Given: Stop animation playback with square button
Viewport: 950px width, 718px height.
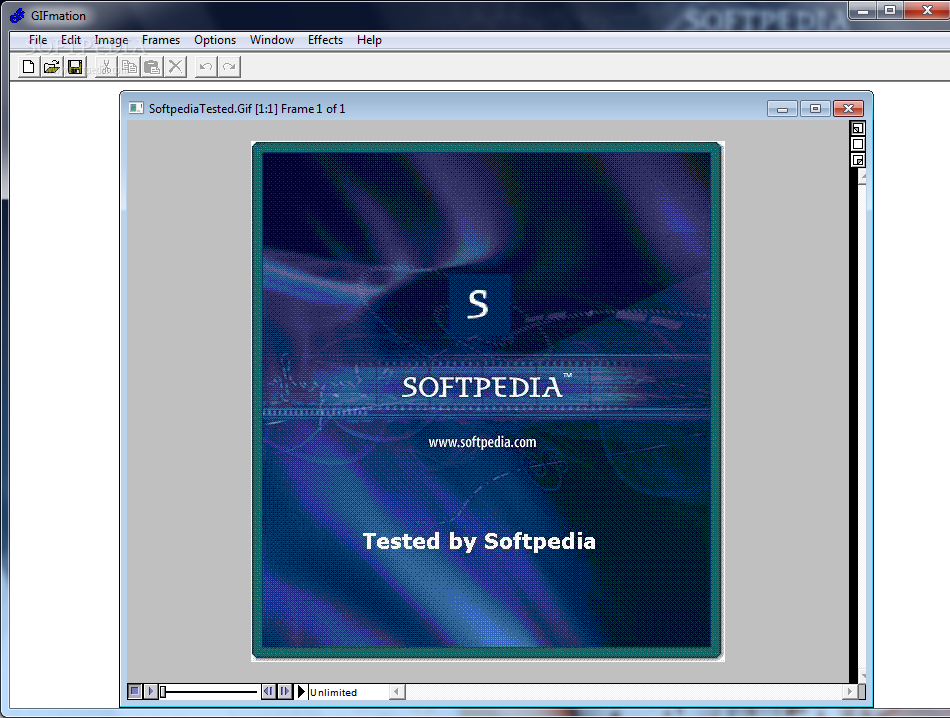Looking at the screenshot, I should pos(135,691).
